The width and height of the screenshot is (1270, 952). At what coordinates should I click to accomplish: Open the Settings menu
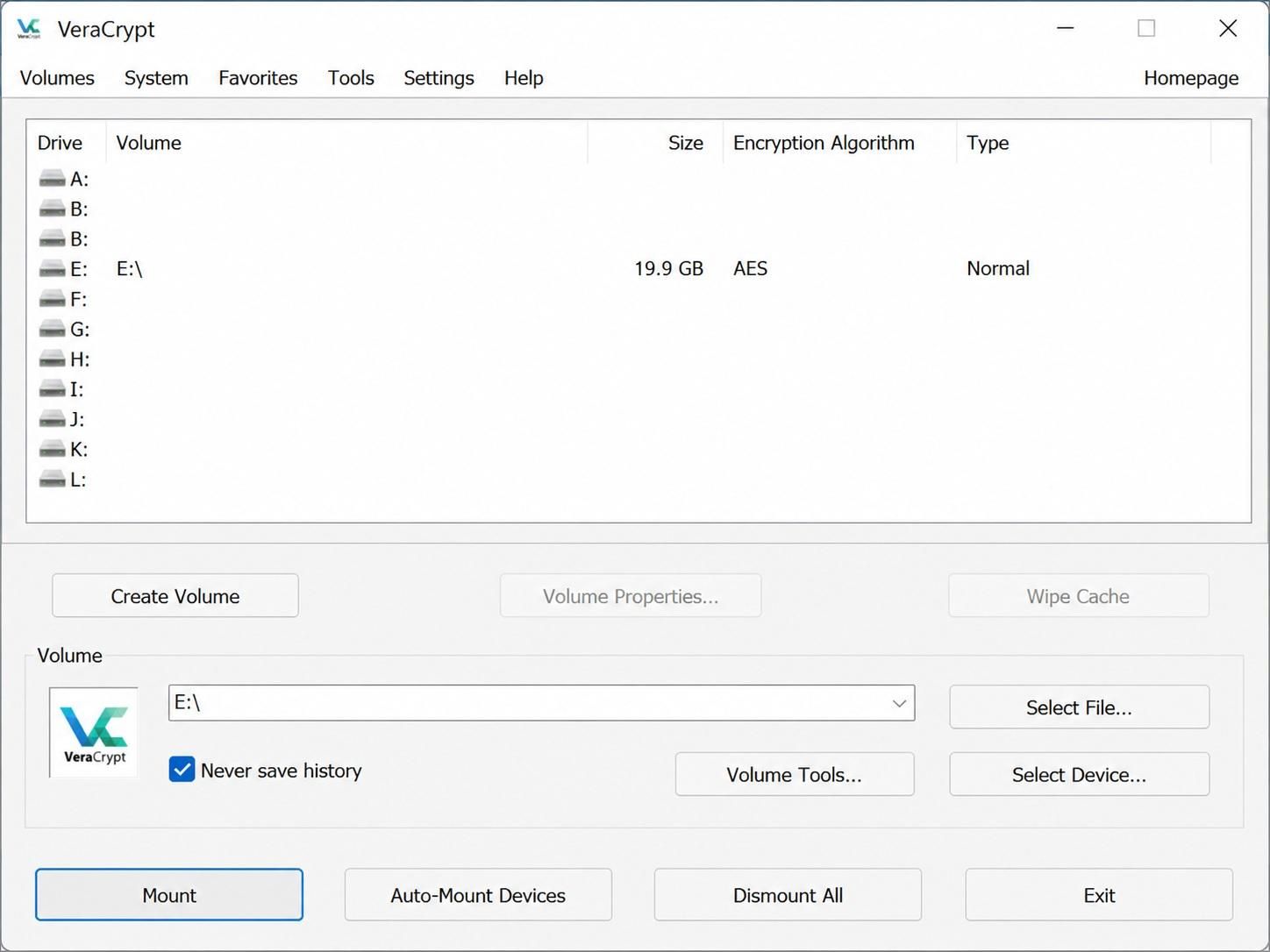coord(439,78)
